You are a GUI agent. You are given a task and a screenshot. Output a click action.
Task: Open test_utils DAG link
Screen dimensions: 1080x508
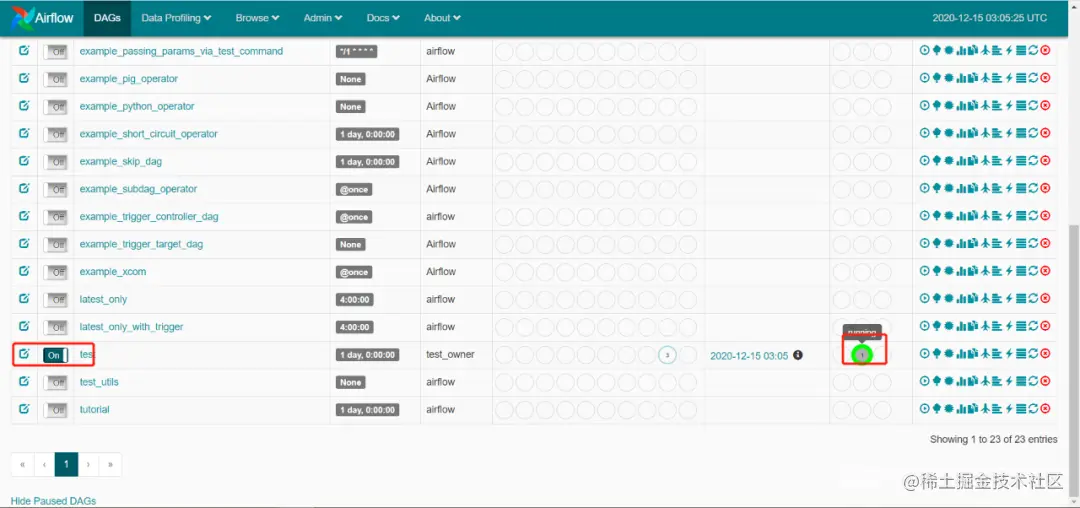[99, 382]
